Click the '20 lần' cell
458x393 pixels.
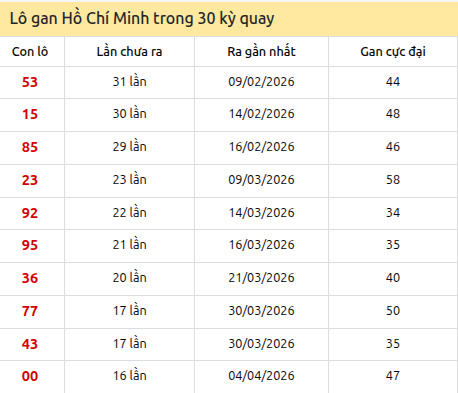(129, 277)
